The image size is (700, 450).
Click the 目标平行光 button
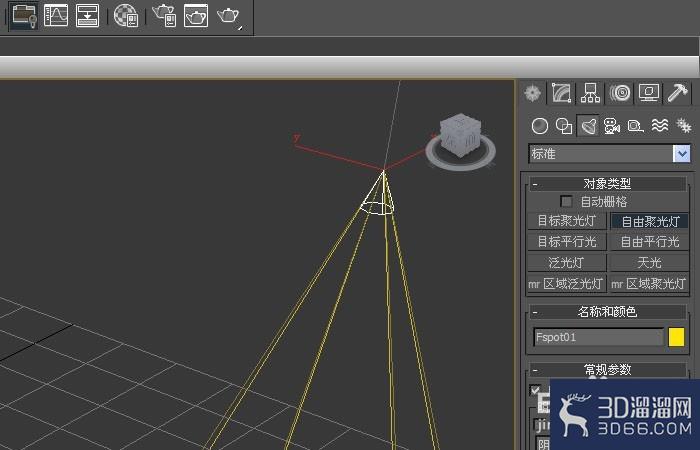tap(567, 242)
